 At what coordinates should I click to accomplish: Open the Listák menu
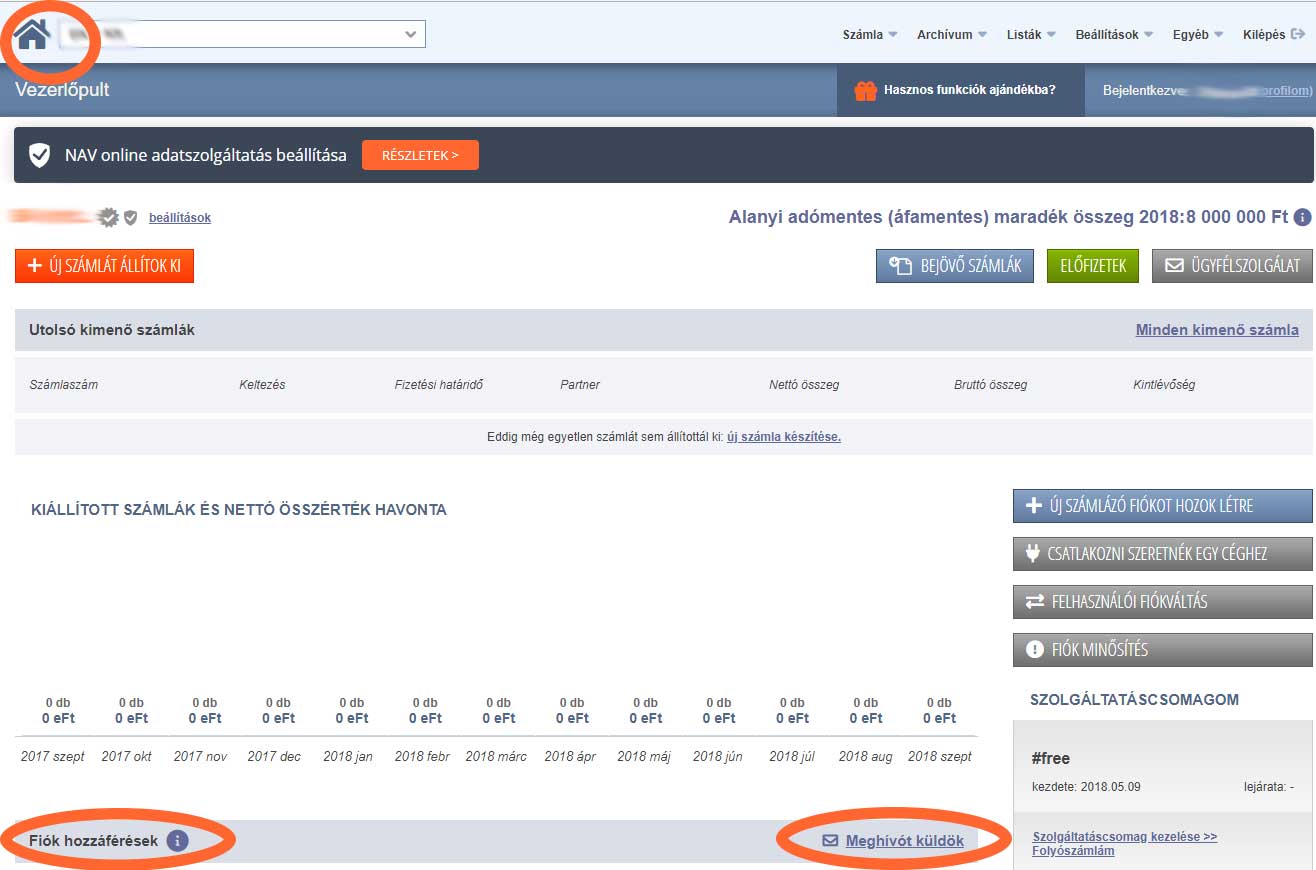pos(1031,35)
